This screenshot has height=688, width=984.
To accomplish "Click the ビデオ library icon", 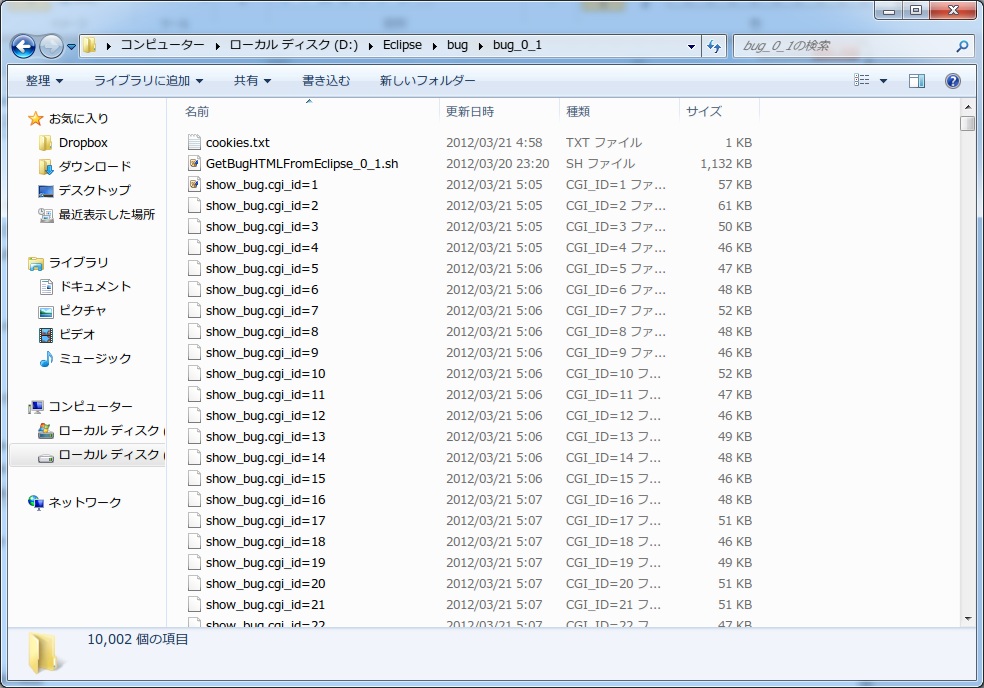I will point(46,335).
